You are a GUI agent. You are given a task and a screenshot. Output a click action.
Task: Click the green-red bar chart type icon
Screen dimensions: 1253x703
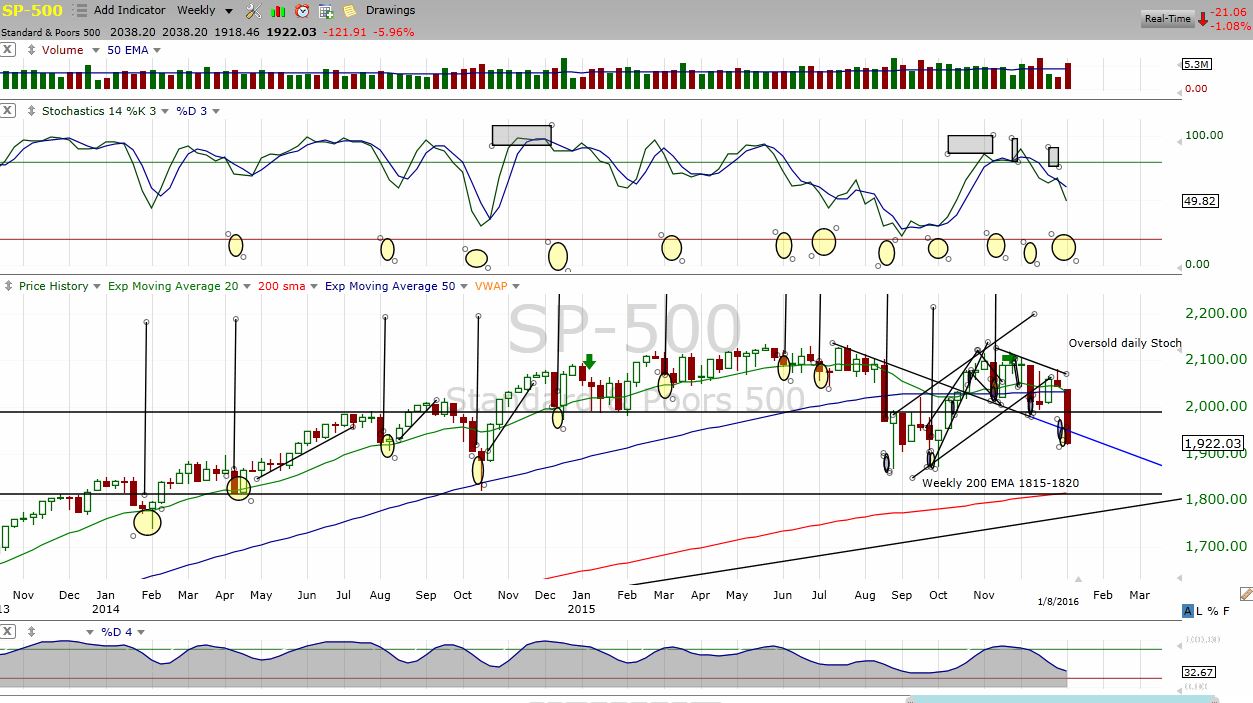278,11
